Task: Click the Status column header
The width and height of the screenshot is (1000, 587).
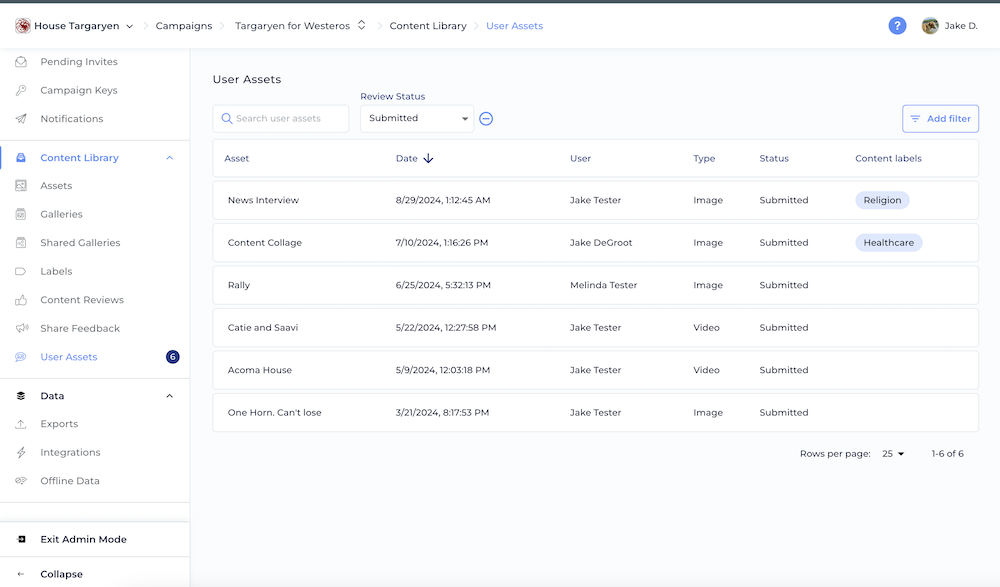Action: coord(774,158)
